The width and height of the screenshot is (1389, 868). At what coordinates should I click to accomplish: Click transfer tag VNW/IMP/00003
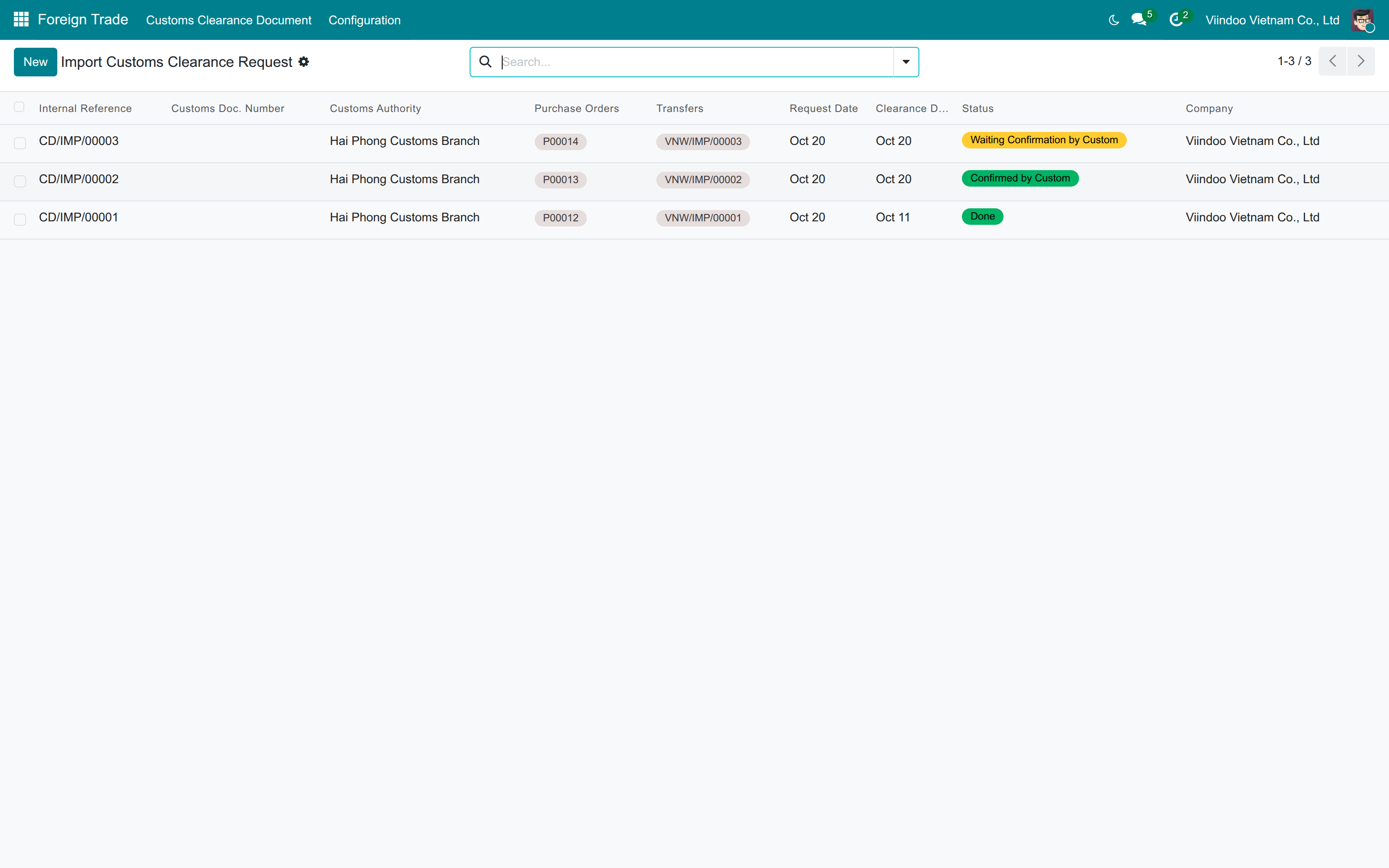(x=703, y=141)
